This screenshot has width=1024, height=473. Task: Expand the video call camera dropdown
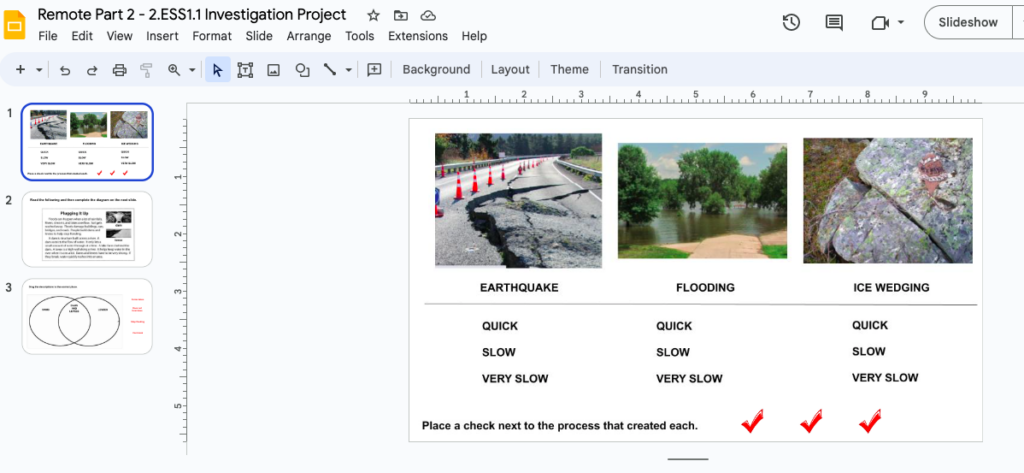[901, 22]
